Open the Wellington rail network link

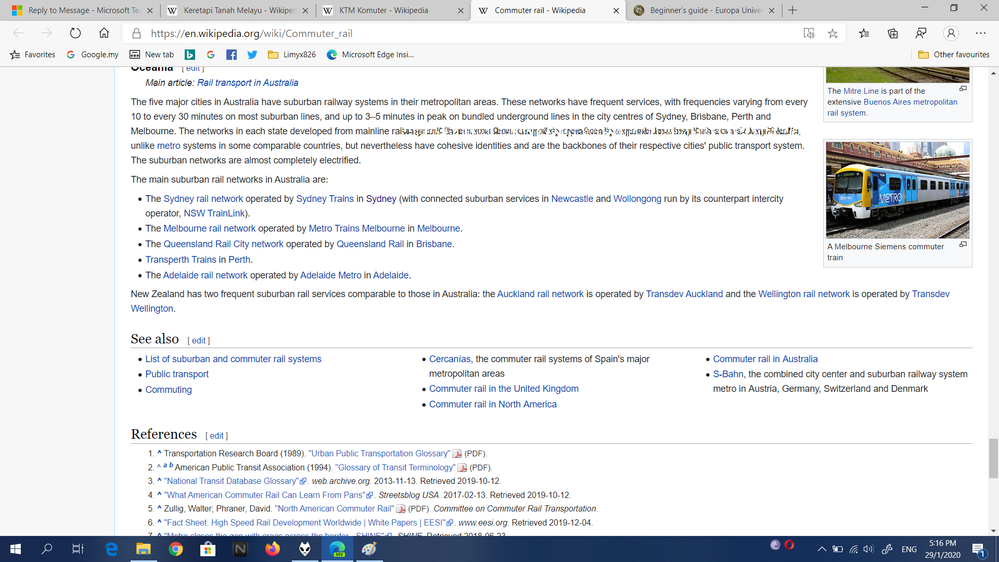pos(804,294)
